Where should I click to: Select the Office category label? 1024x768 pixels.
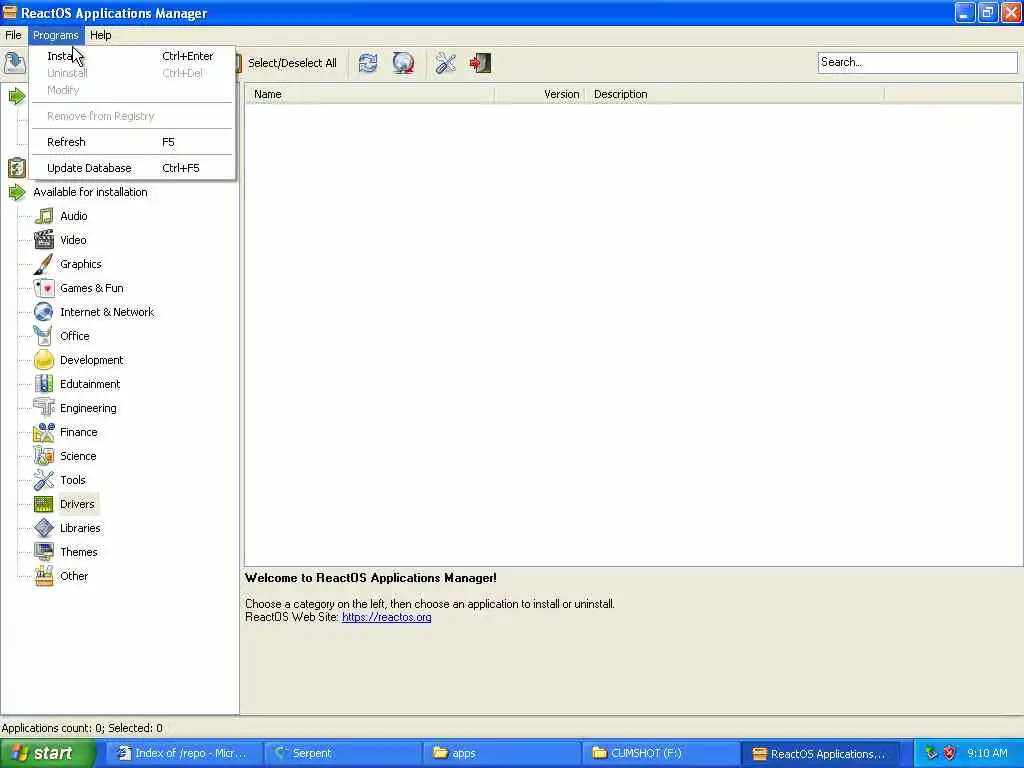tap(75, 336)
